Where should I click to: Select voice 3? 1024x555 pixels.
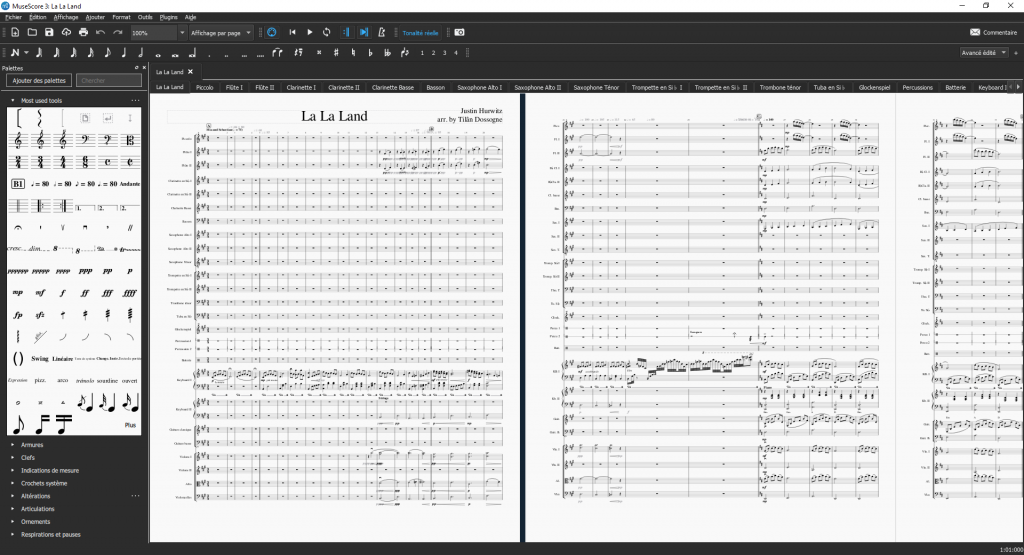445,52
